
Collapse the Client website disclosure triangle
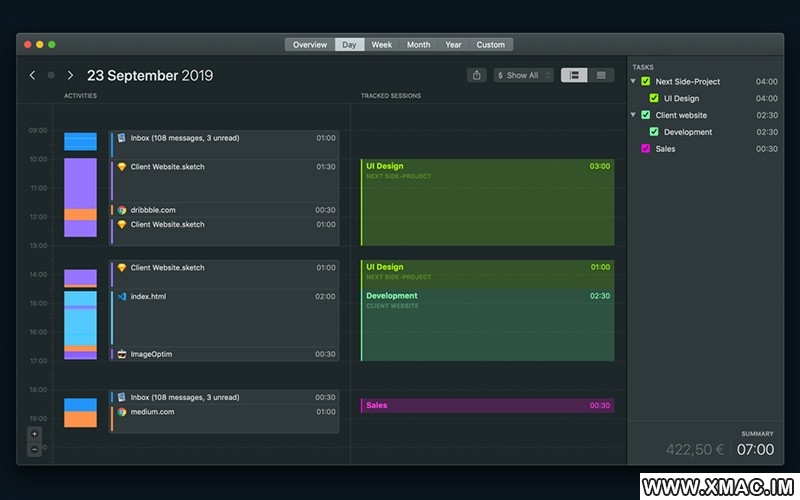pos(633,115)
